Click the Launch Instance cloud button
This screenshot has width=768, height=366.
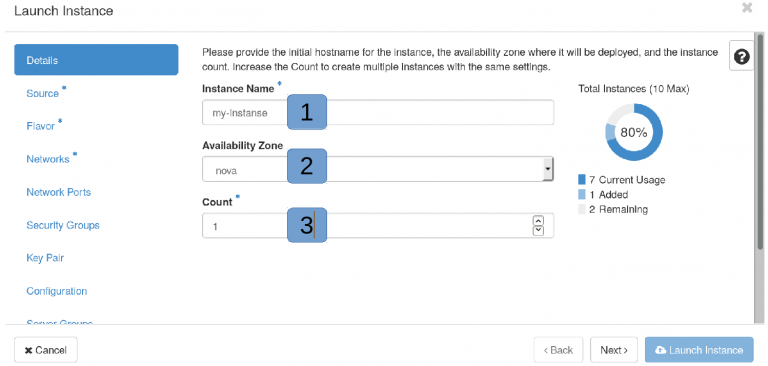pos(699,350)
